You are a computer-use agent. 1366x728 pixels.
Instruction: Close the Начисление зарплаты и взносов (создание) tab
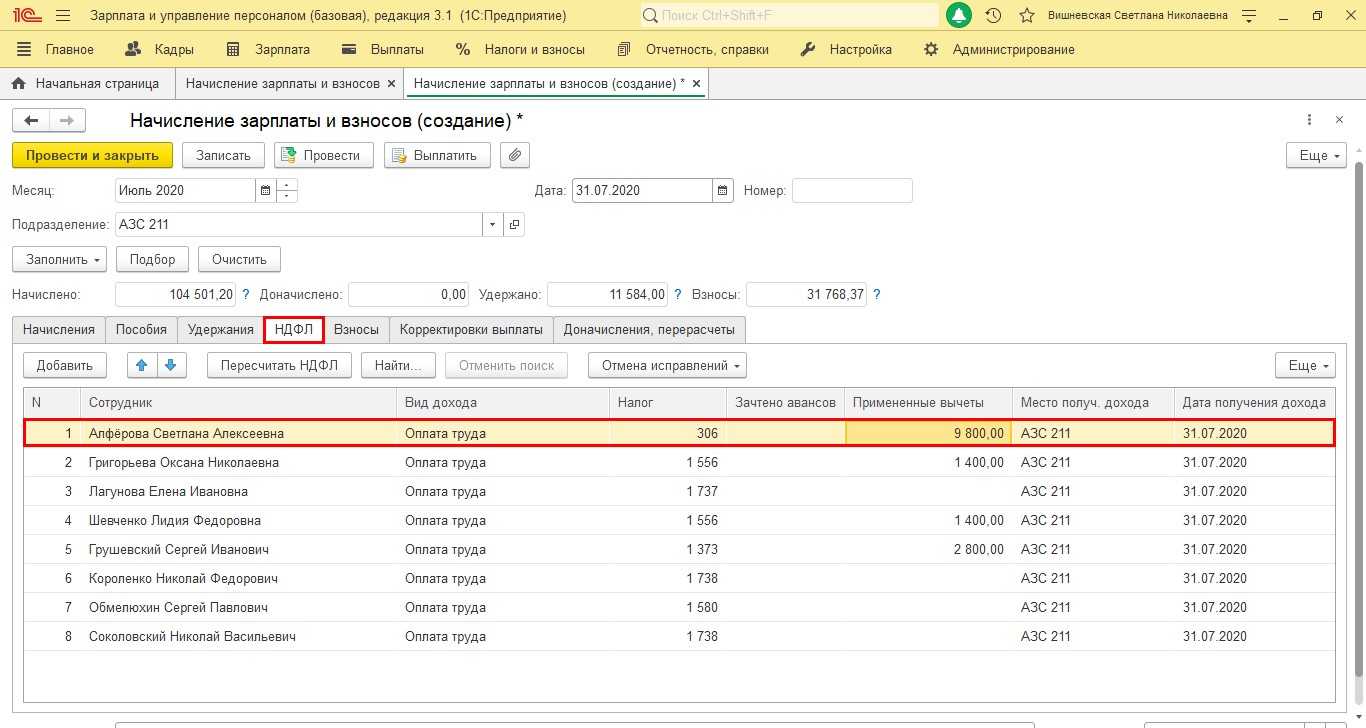pos(696,84)
